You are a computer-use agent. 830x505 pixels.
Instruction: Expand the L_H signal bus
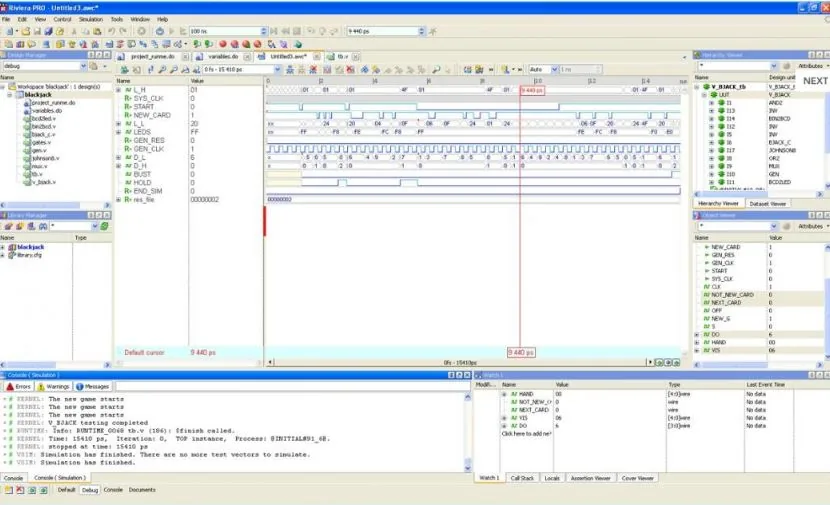(x=119, y=90)
